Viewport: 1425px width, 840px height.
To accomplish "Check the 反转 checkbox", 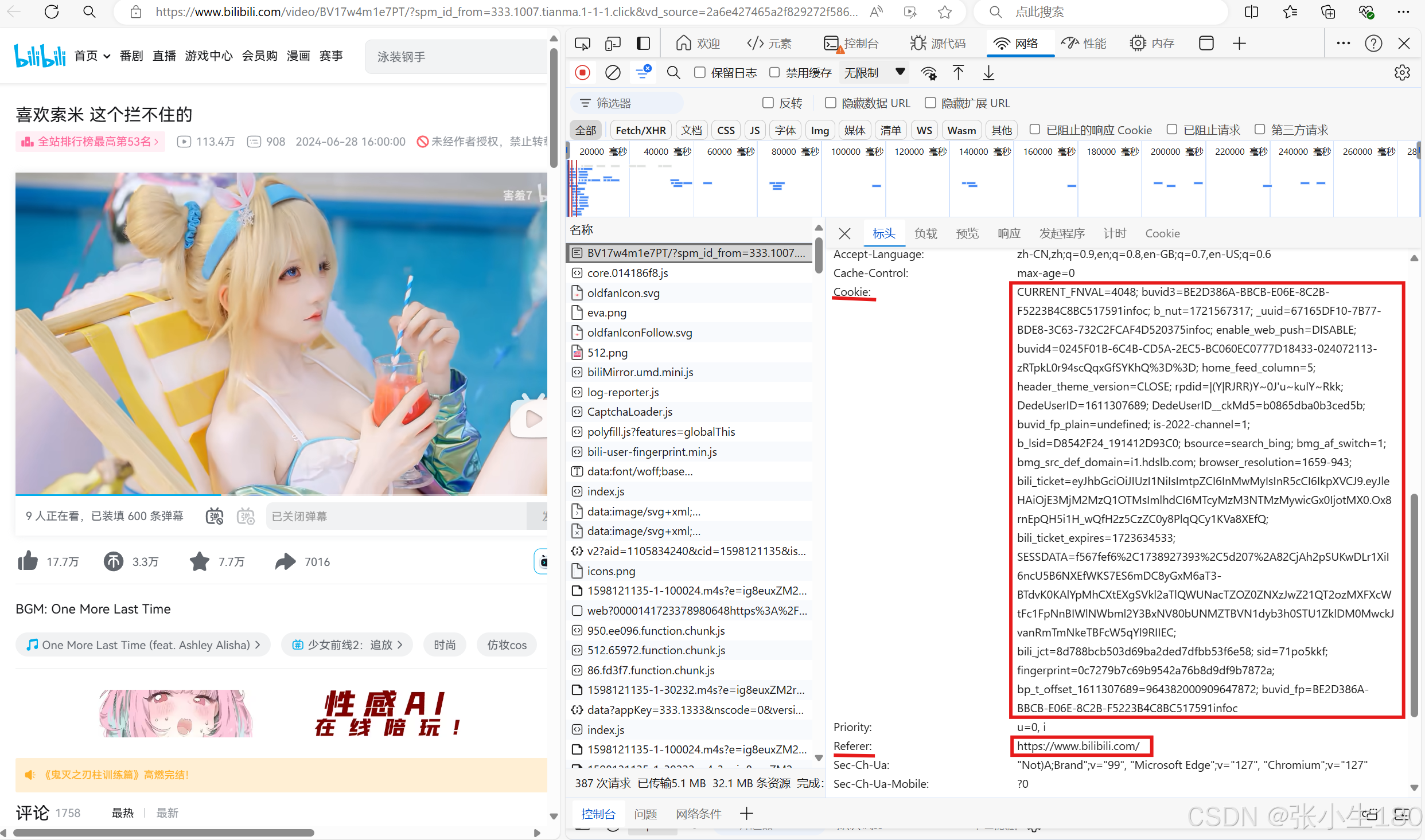I will tap(768, 103).
